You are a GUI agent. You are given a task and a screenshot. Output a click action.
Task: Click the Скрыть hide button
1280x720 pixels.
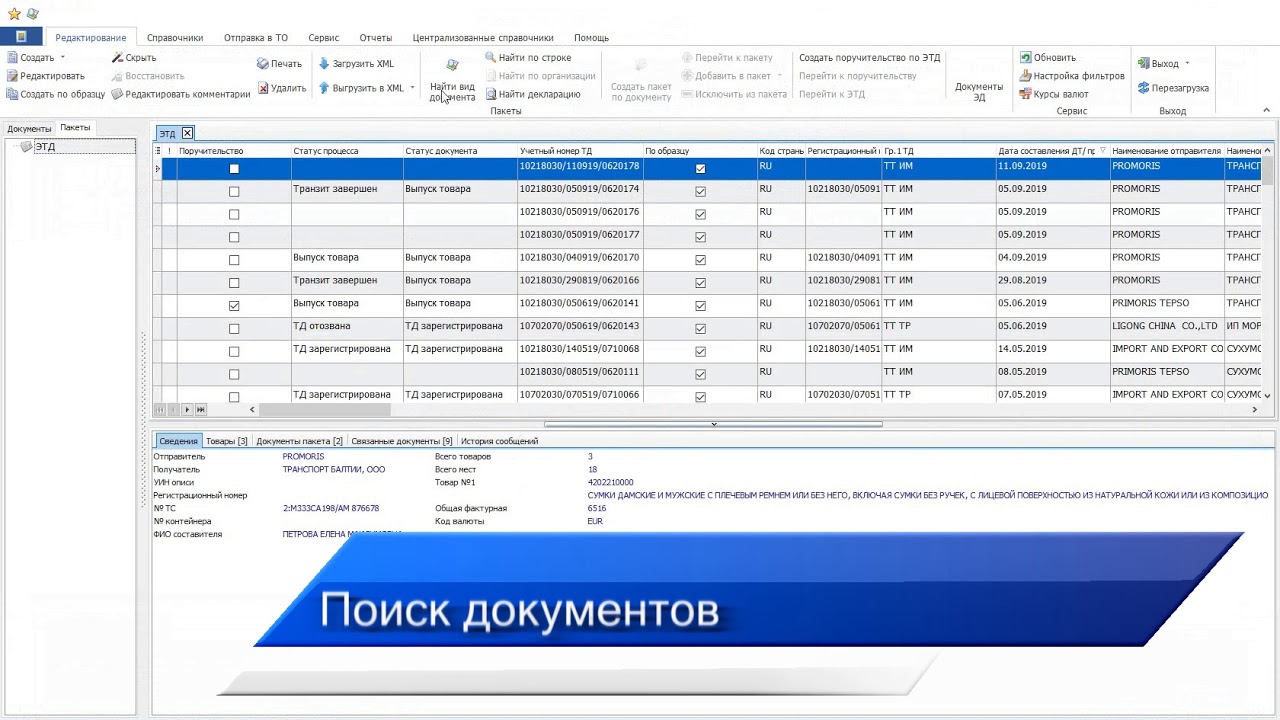[134, 58]
